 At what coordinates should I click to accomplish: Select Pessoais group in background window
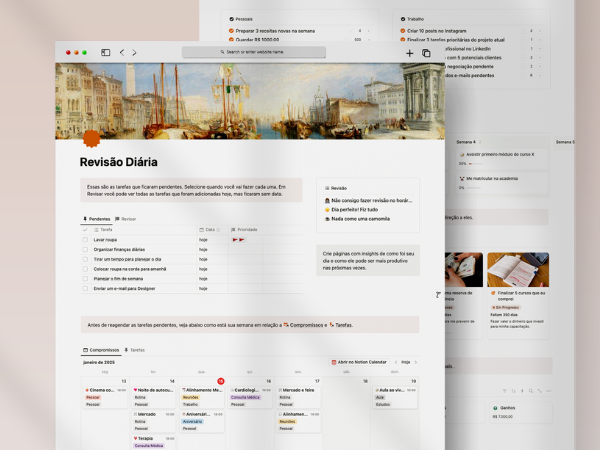tap(241, 19)
